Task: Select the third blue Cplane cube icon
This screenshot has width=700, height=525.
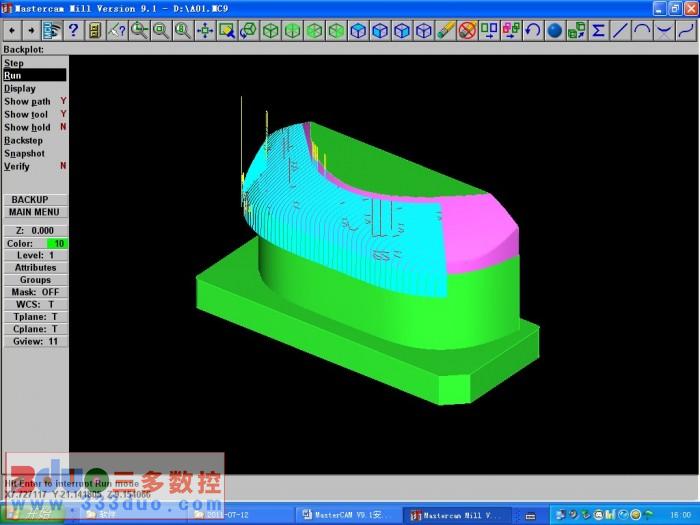Action: tap(402, 30)
